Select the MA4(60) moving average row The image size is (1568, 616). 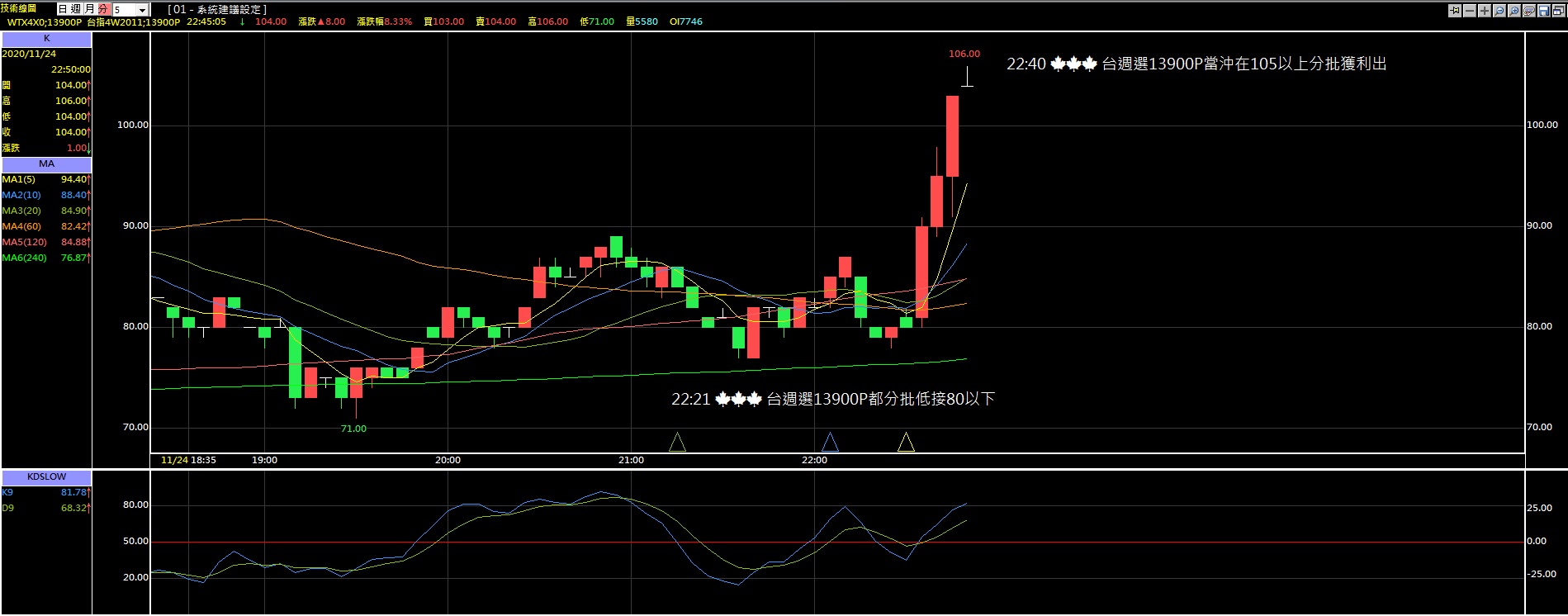[x=46, y=226]
